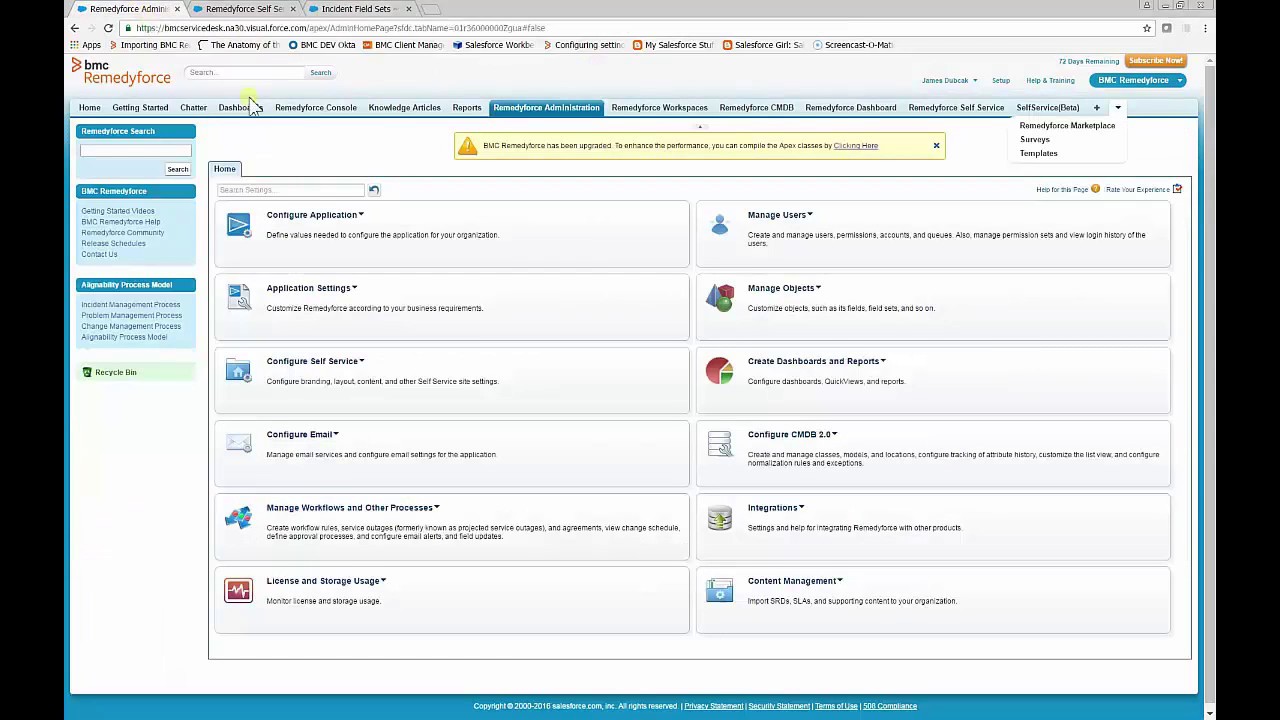Open the Templates menu entry
1280x720 pixels.
click(x=1038, y=154)
